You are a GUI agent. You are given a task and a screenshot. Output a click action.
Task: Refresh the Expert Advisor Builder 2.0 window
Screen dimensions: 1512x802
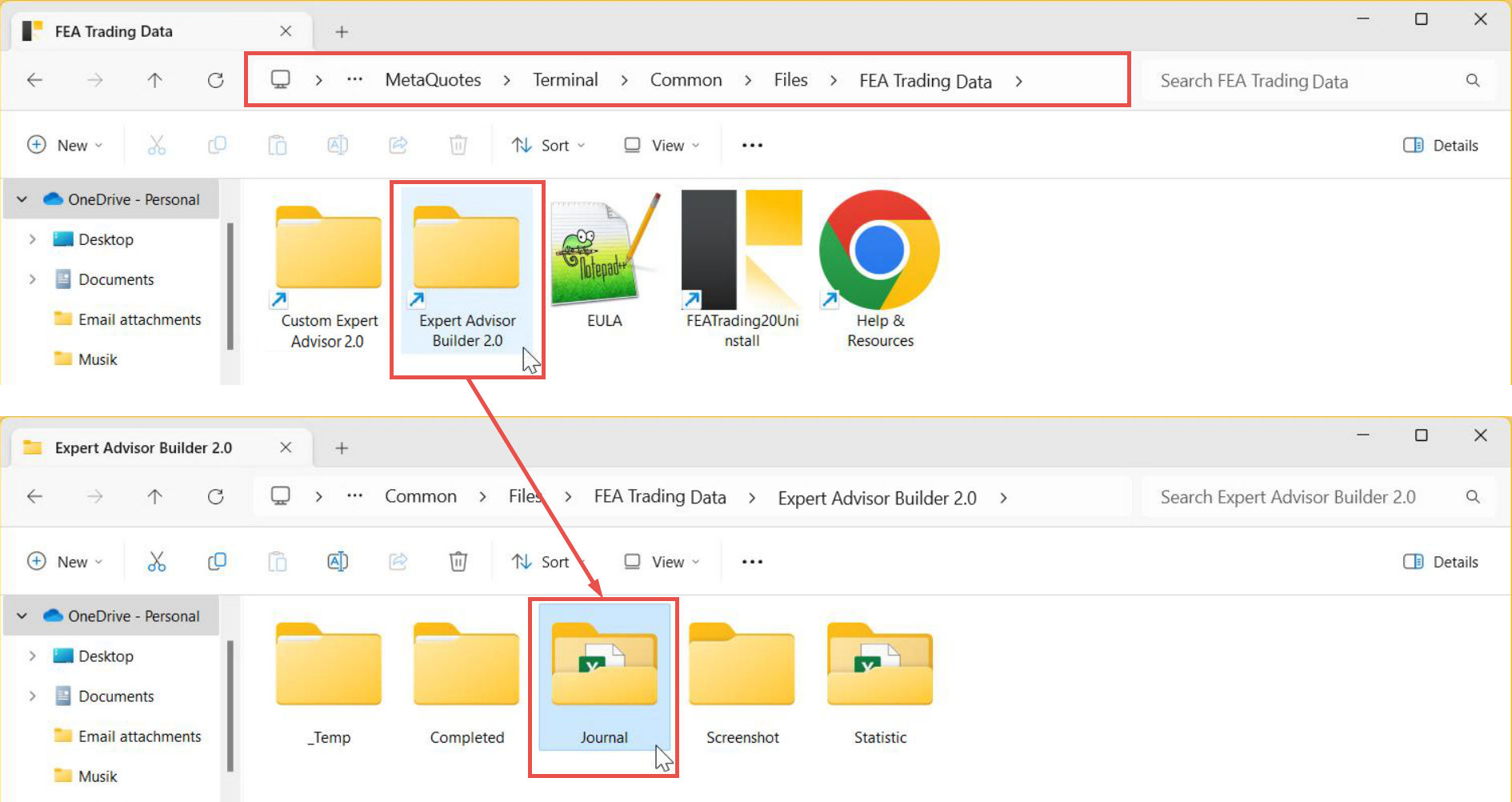coord(215,497)
